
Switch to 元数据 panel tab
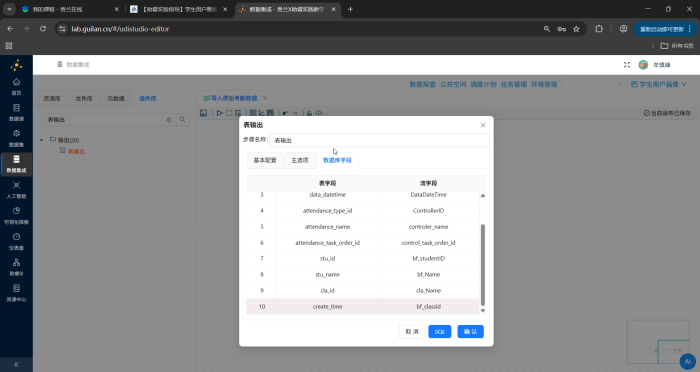point(116,98)
